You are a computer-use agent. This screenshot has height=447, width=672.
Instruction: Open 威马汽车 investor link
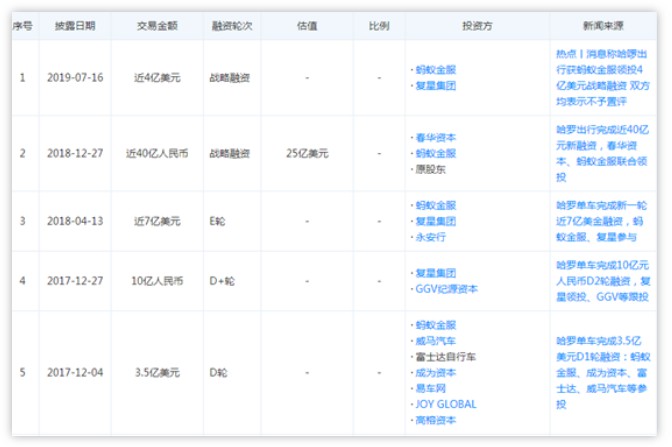pos(435,341)
